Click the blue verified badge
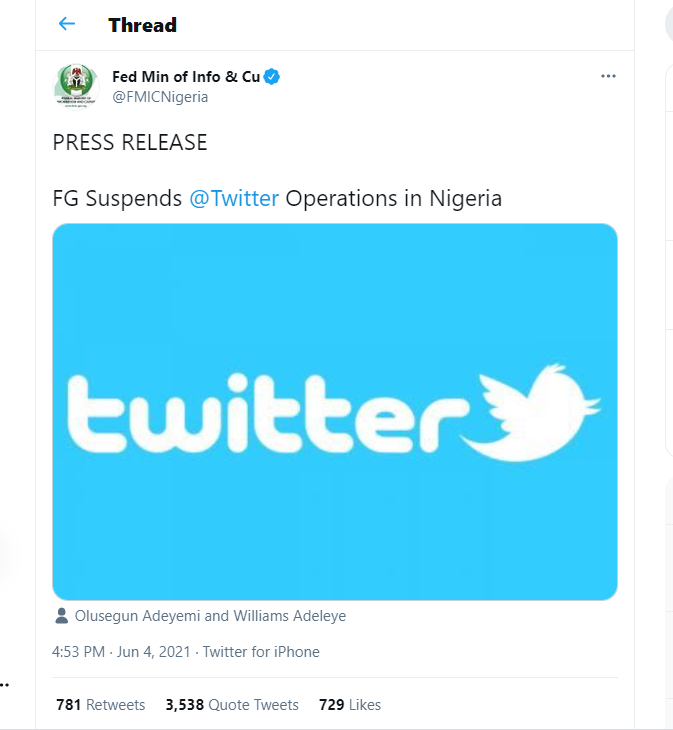Screen dimensions: 673x730 pos(271,77)
